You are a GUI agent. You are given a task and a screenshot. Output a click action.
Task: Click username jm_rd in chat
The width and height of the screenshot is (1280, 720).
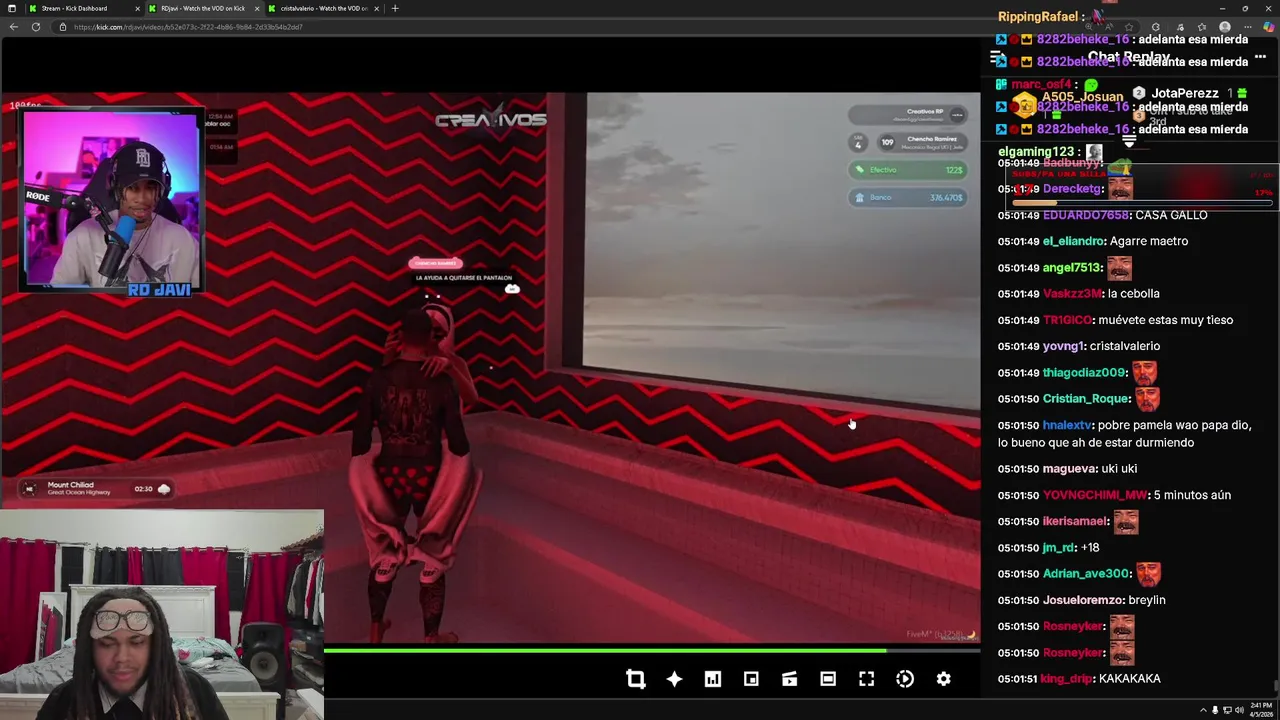[x=1059, y=547]
